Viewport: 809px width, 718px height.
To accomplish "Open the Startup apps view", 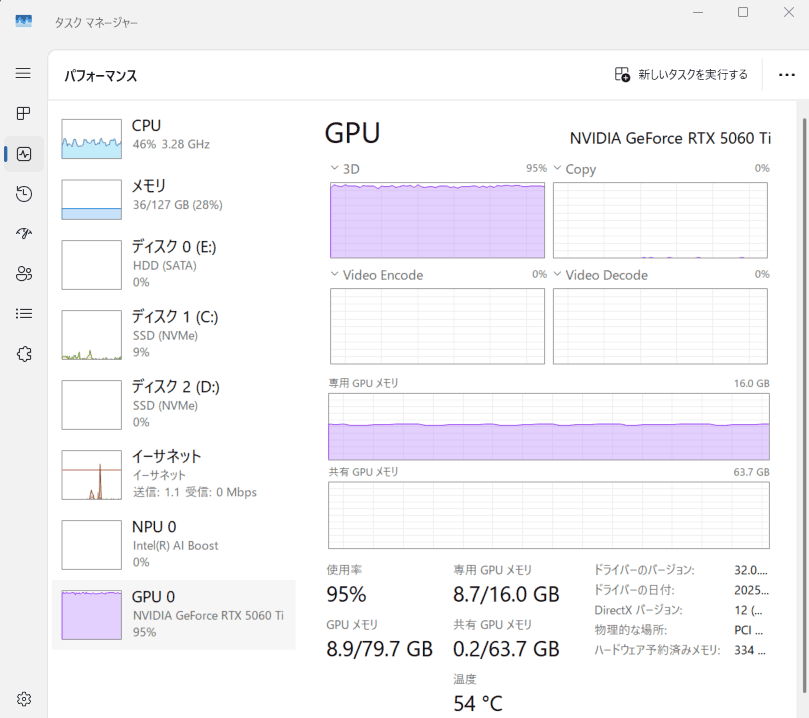I will pyautogui.click(x=23, y=233).
